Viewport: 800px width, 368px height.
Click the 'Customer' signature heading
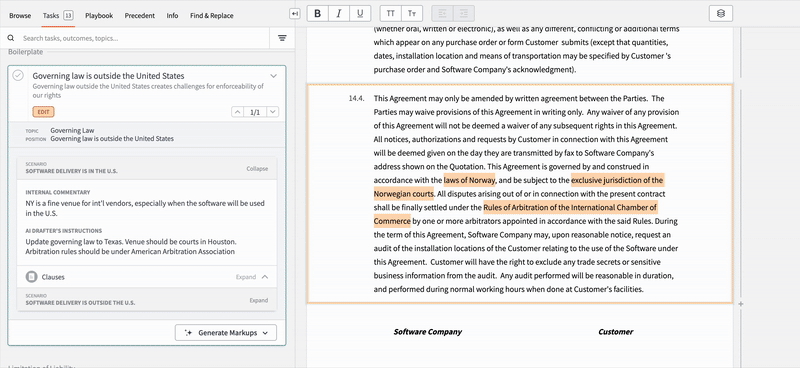click(x=616, y=332)
